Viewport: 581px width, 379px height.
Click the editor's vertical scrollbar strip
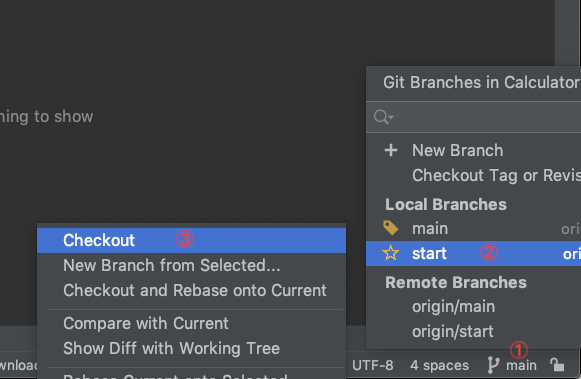(567, 33)
